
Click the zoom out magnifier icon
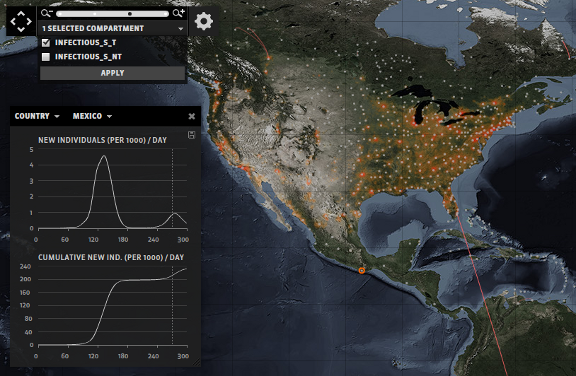tap(46, 14)
